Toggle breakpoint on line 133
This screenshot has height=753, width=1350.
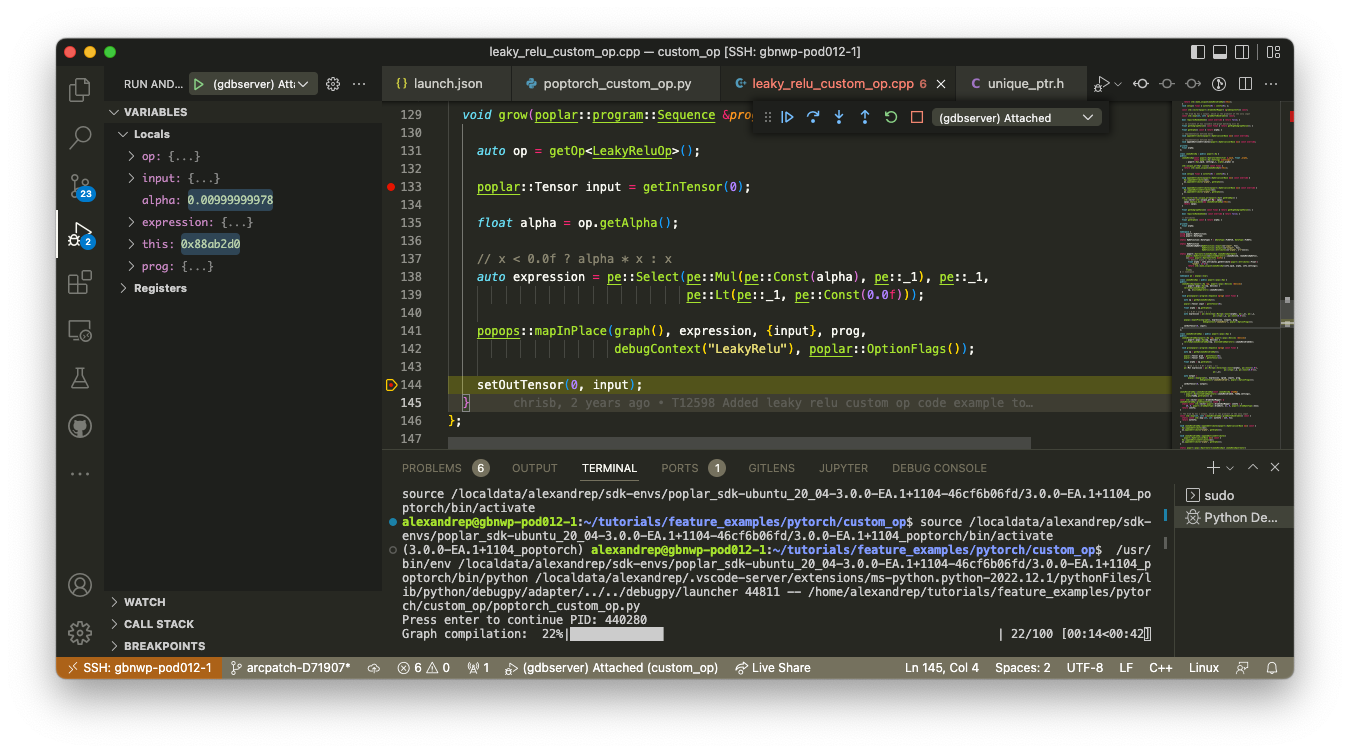[x=390, y=187]
